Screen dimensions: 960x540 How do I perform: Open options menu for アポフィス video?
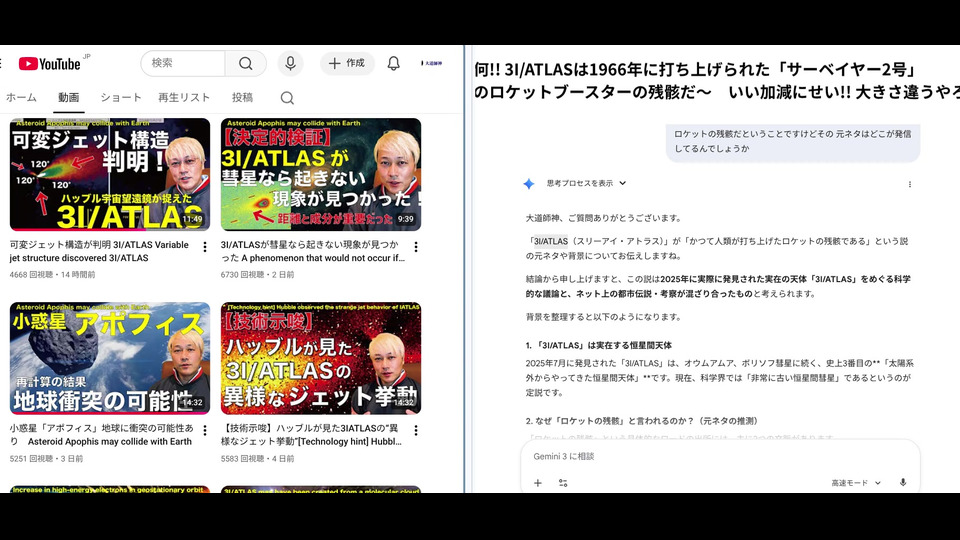[205, 430]
